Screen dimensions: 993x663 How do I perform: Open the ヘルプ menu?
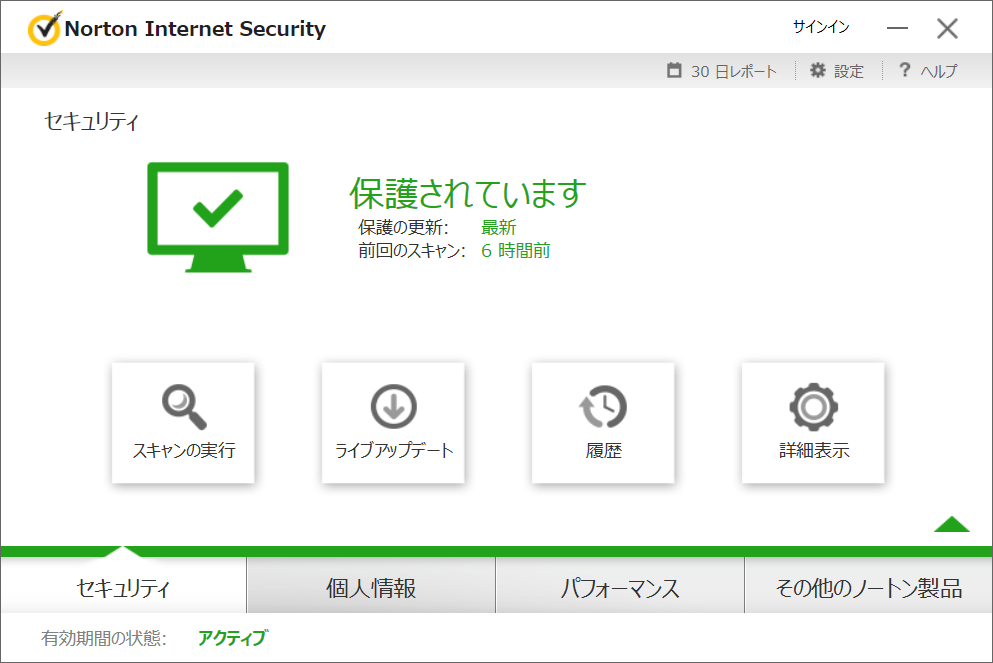(x=938, y=72)
